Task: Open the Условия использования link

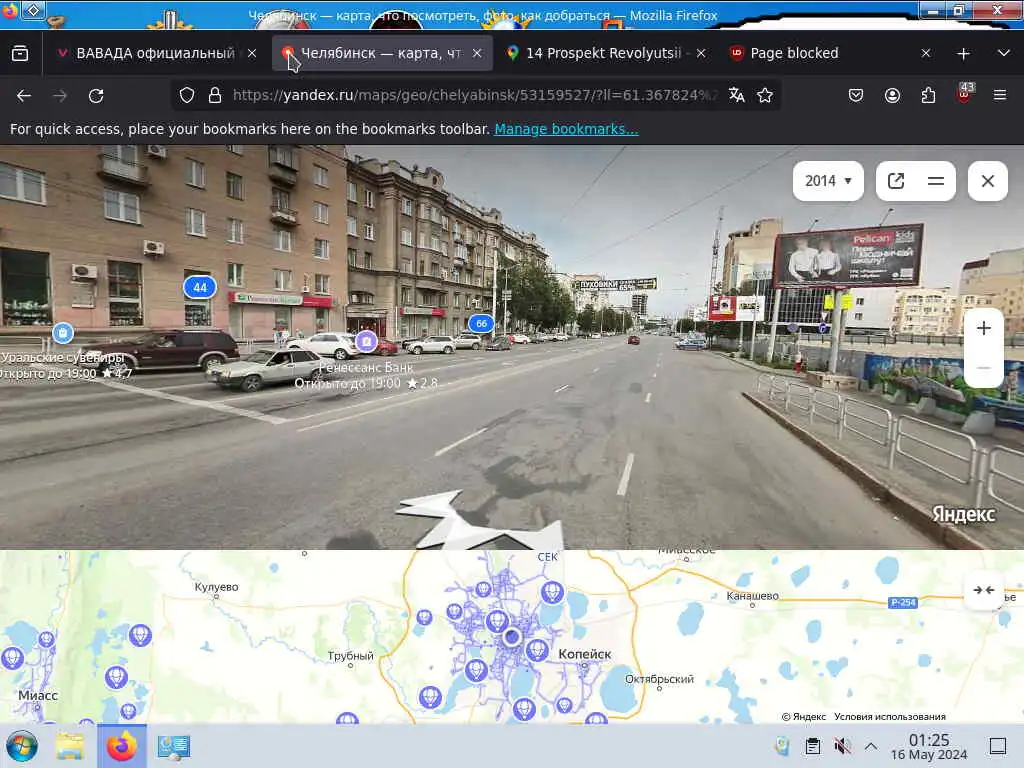Action: pos(889,716)
